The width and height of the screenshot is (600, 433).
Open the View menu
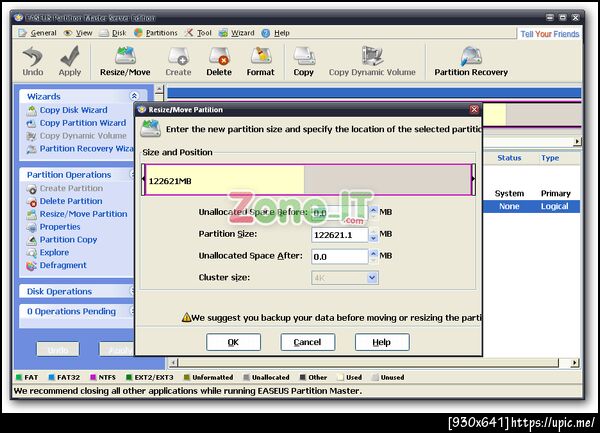click(x=78, y=33)
